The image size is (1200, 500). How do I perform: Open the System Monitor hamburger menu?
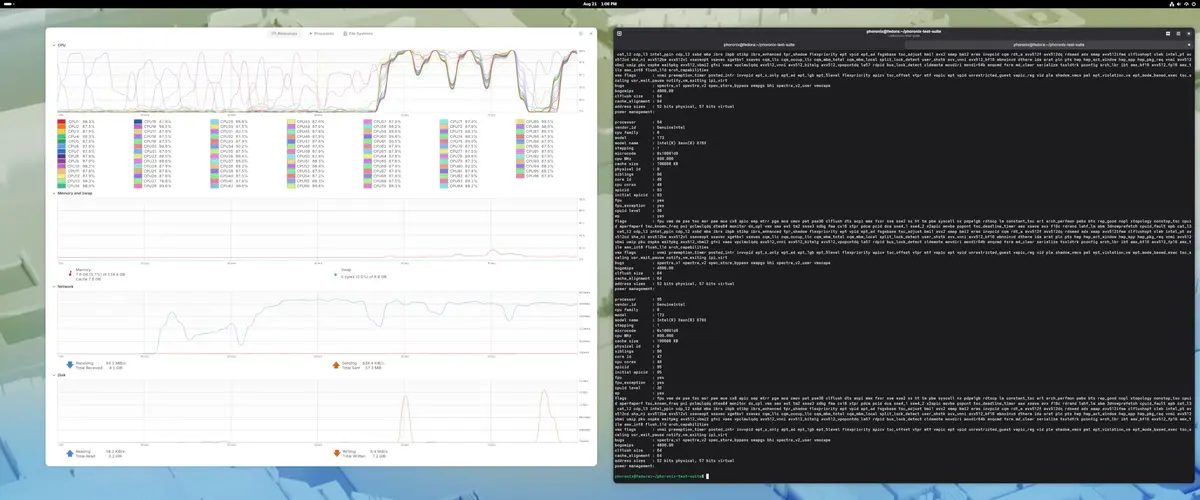pyautogui.click(x=580, y=34)
